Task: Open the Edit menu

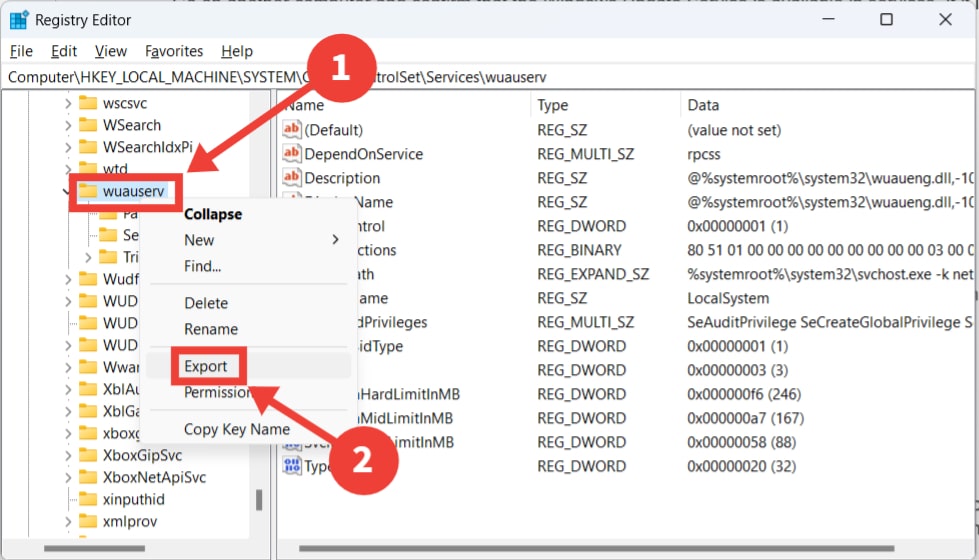Action: tap(64, 51)
